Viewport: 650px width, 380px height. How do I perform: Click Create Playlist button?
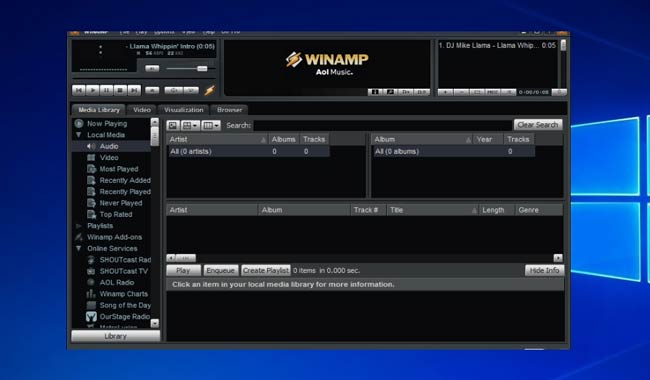click(x=266, y=271)
